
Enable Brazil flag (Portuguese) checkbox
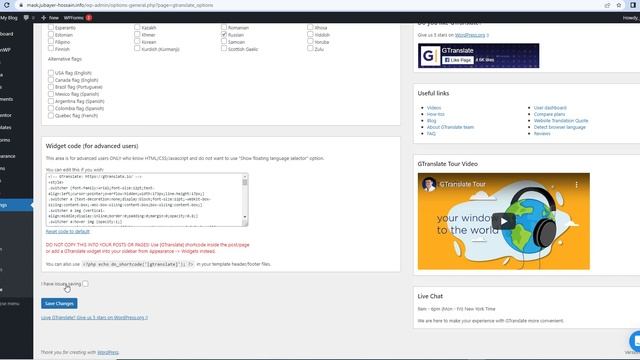(51, 87)
